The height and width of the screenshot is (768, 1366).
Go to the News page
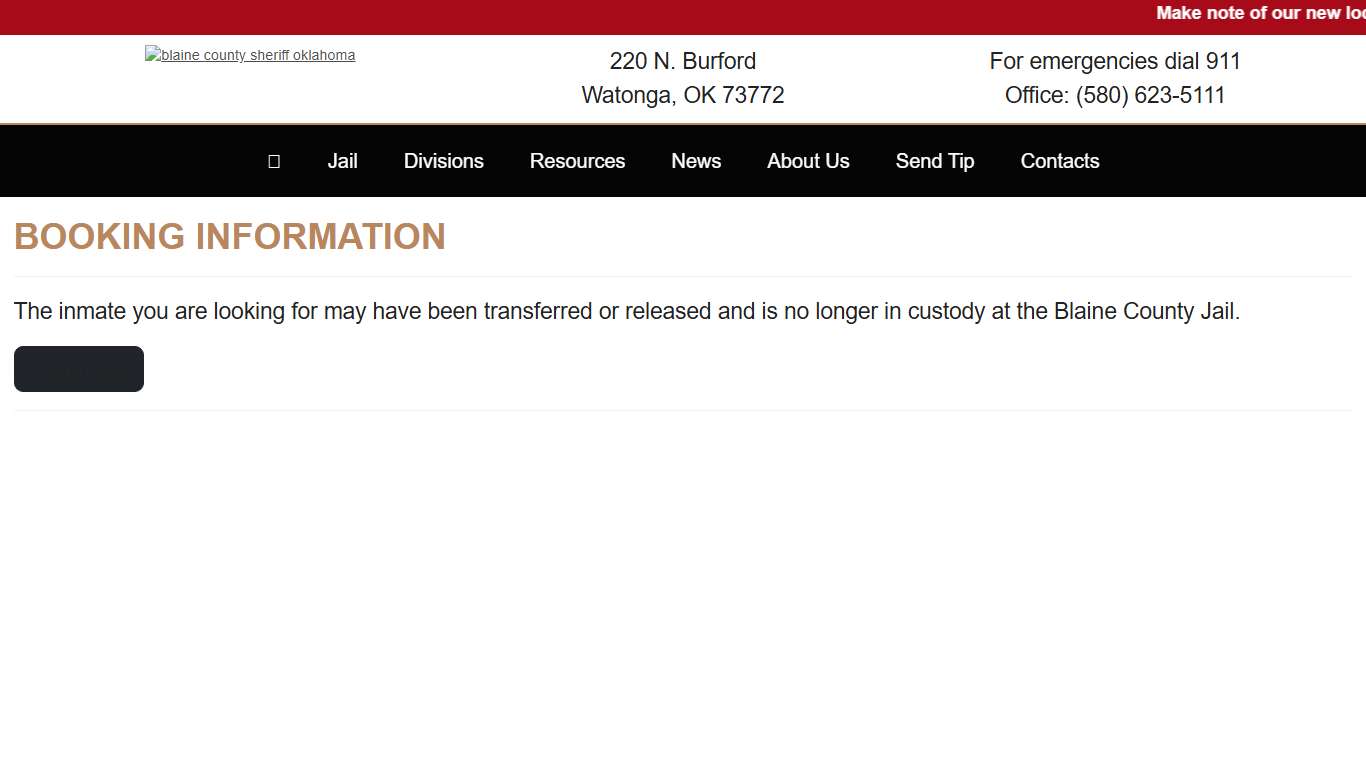[696, 161]
